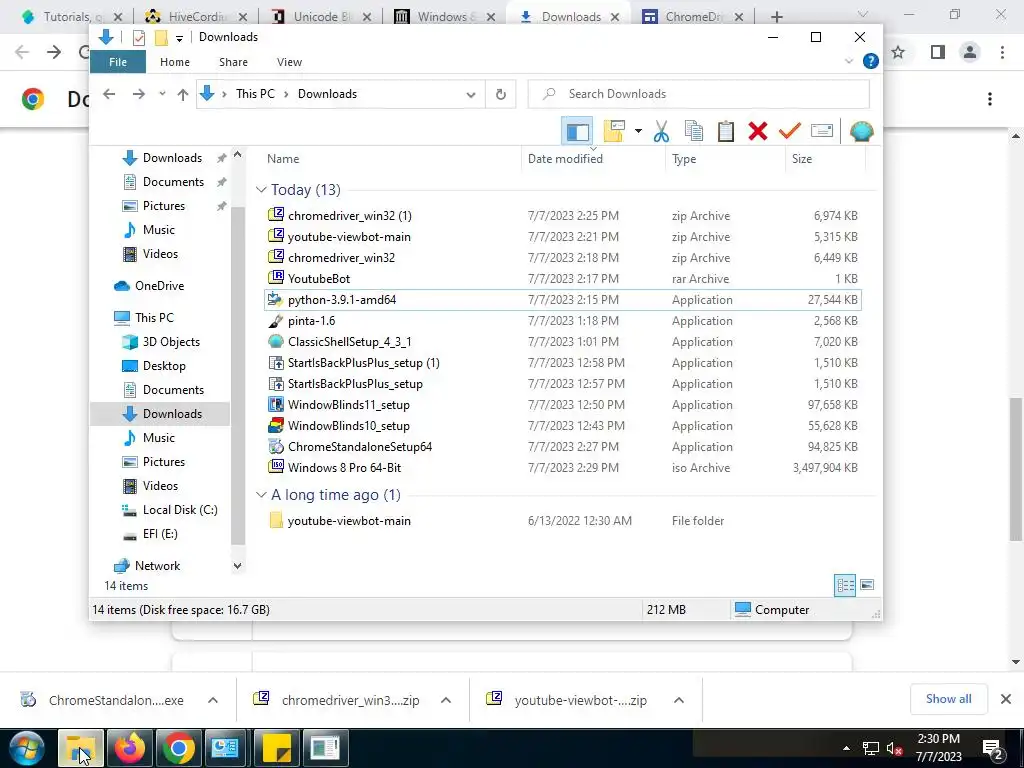Click the Cut scissors icon in toolbar
The height and width of the screenshot is (768, 1024).
coord(661,131)
